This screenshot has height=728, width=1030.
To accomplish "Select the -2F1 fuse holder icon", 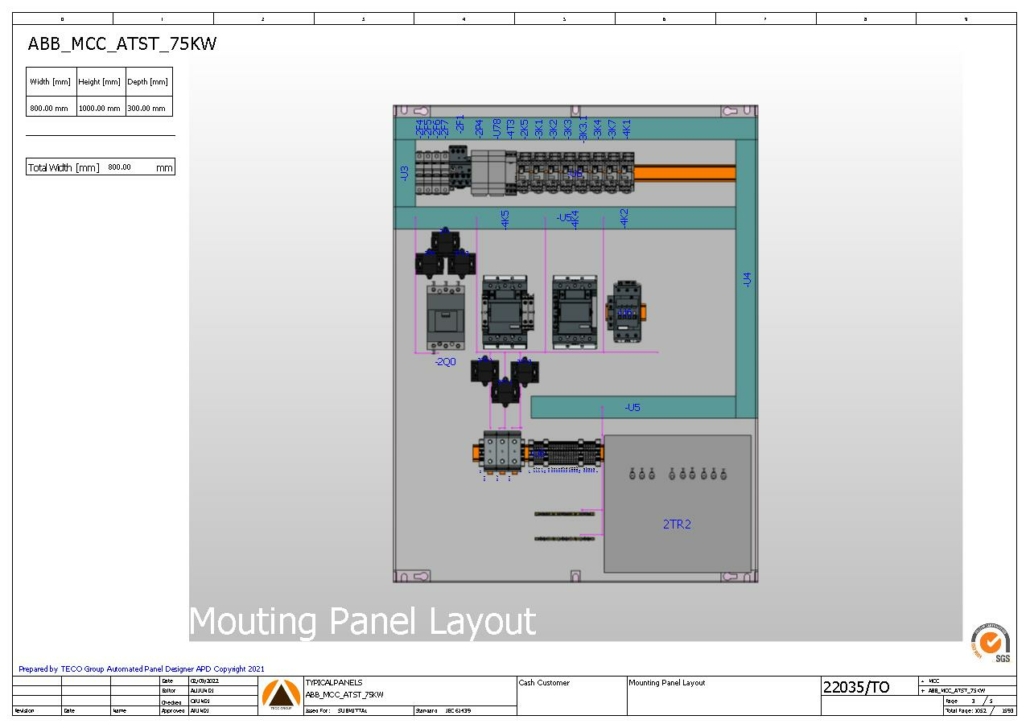I will point(457,170).
